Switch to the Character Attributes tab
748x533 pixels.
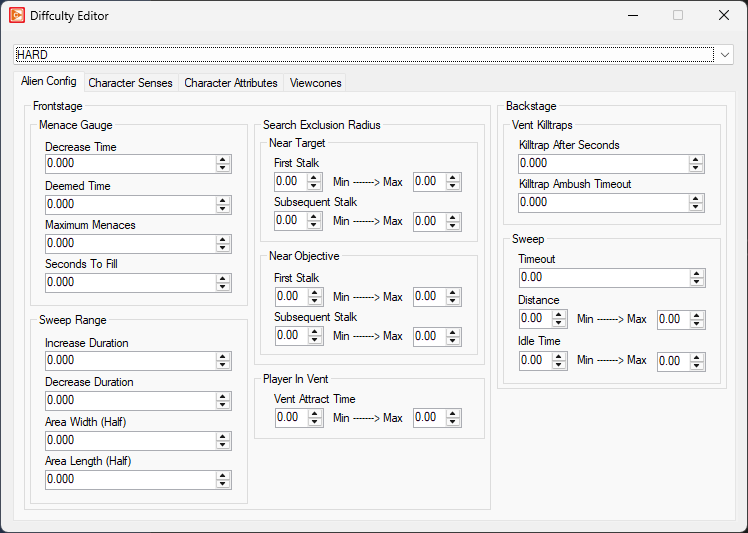(231, 83)
